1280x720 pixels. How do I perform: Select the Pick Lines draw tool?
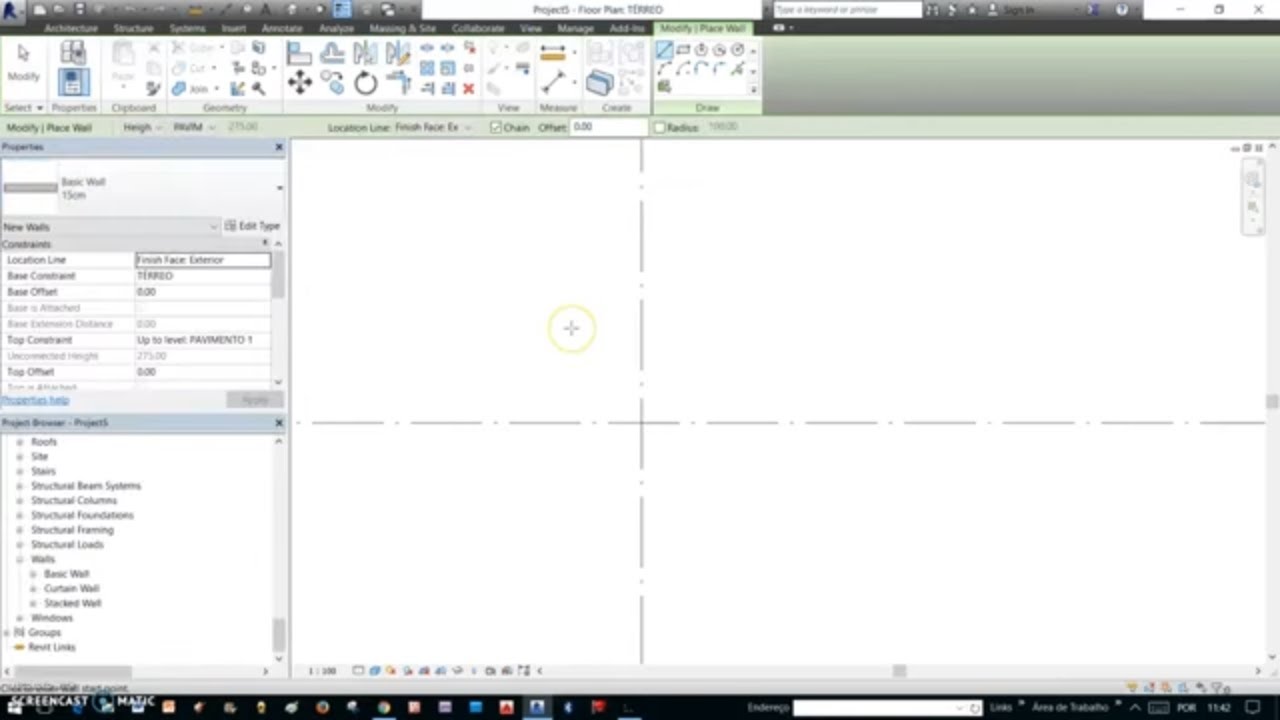[x=664, y=87]
